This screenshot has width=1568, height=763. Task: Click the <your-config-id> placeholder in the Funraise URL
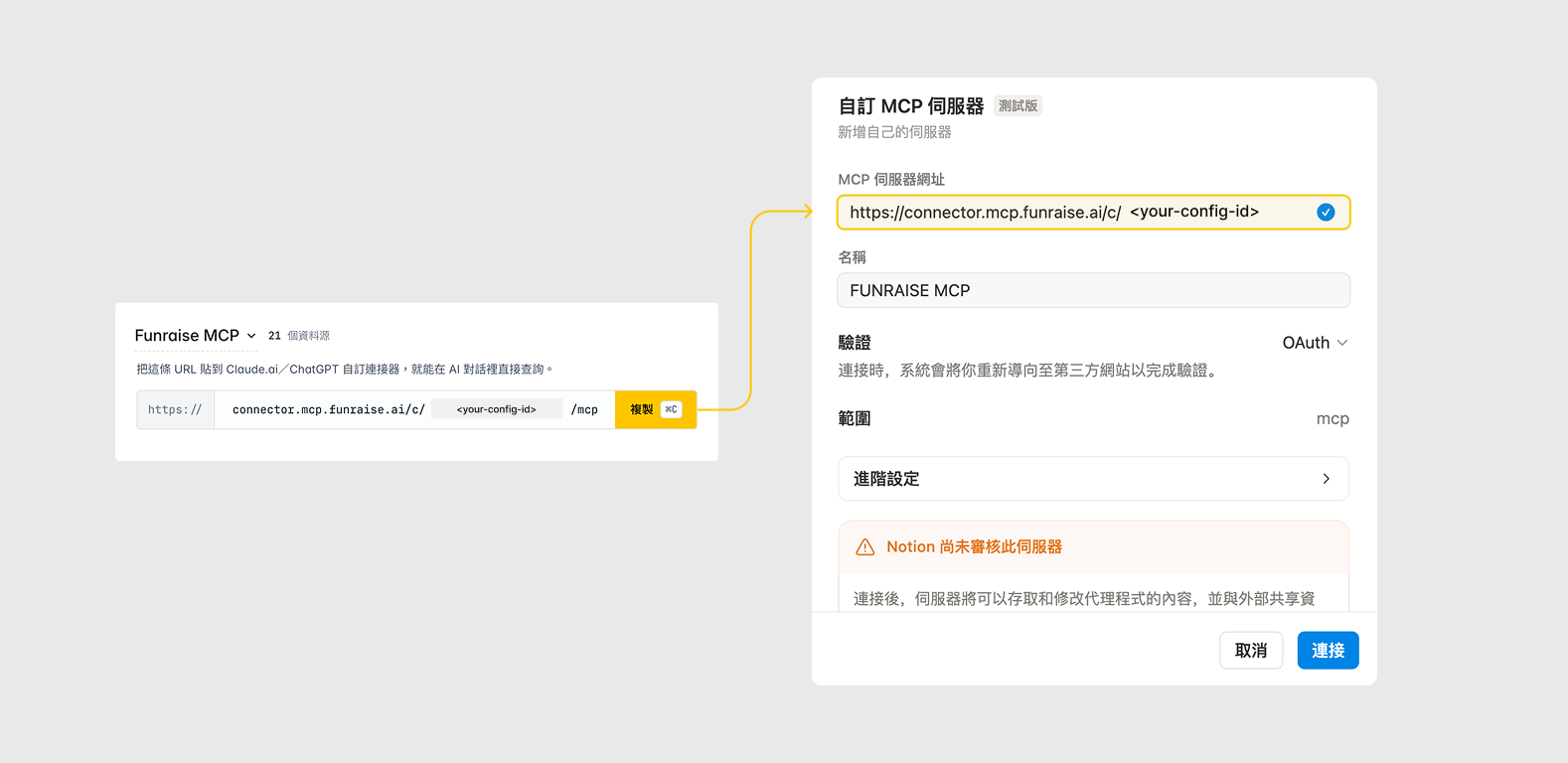(x=497, y=409)
